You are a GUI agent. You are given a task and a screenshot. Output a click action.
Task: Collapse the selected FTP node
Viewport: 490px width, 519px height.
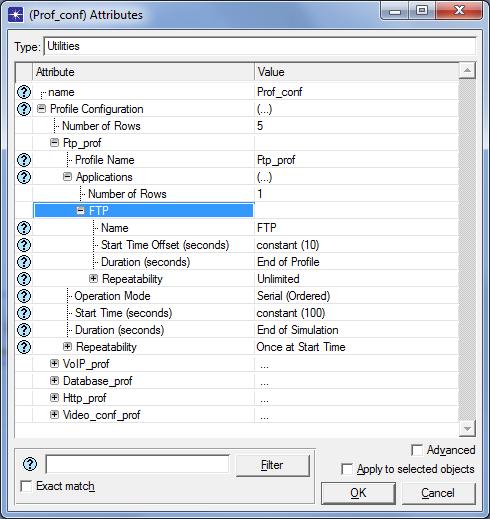click(80, 211)
